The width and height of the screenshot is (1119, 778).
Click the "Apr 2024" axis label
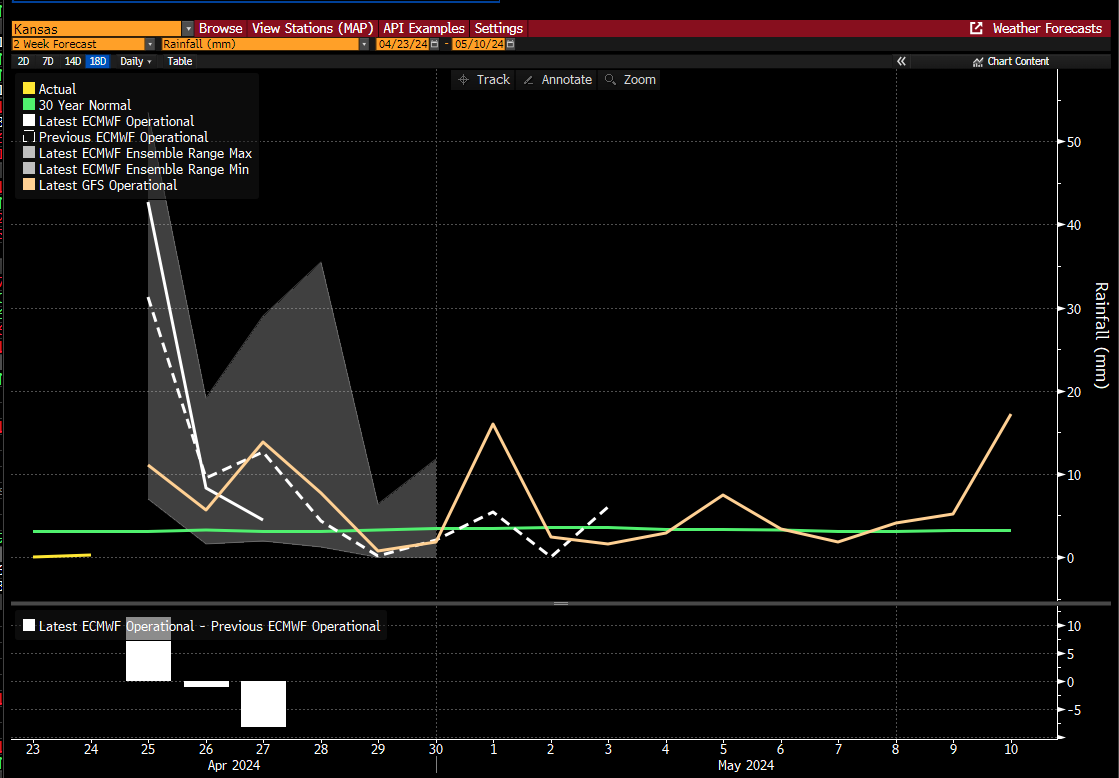pyautogui.click(x=234, y=765)
